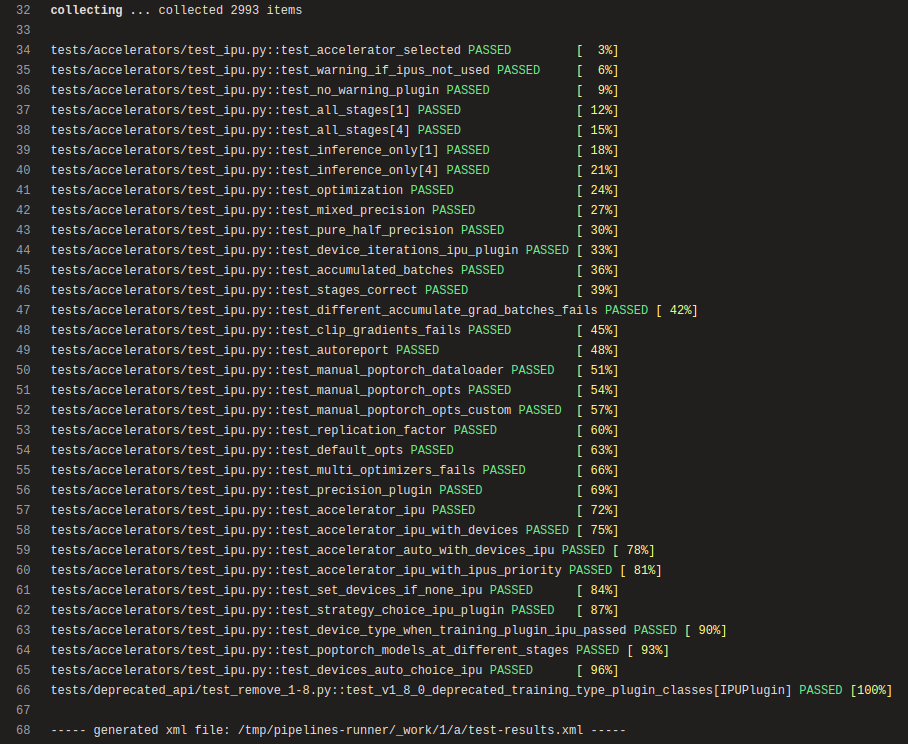Click the test_accelerator_ipu_with_ipus_priority line
The image size is (908, 744).
coord(356,570)
